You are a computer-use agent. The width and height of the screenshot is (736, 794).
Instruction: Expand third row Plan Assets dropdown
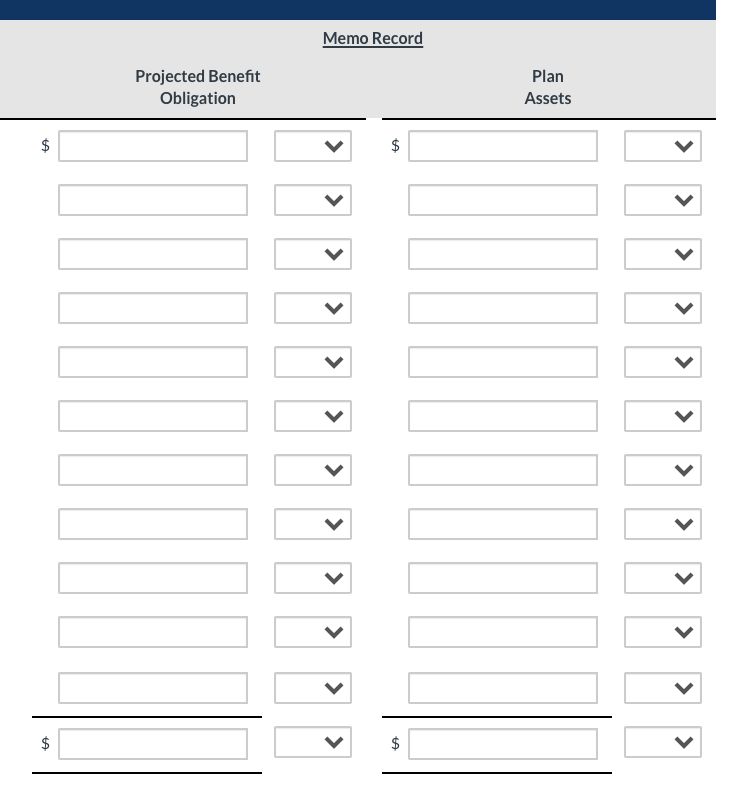(663, 255)
